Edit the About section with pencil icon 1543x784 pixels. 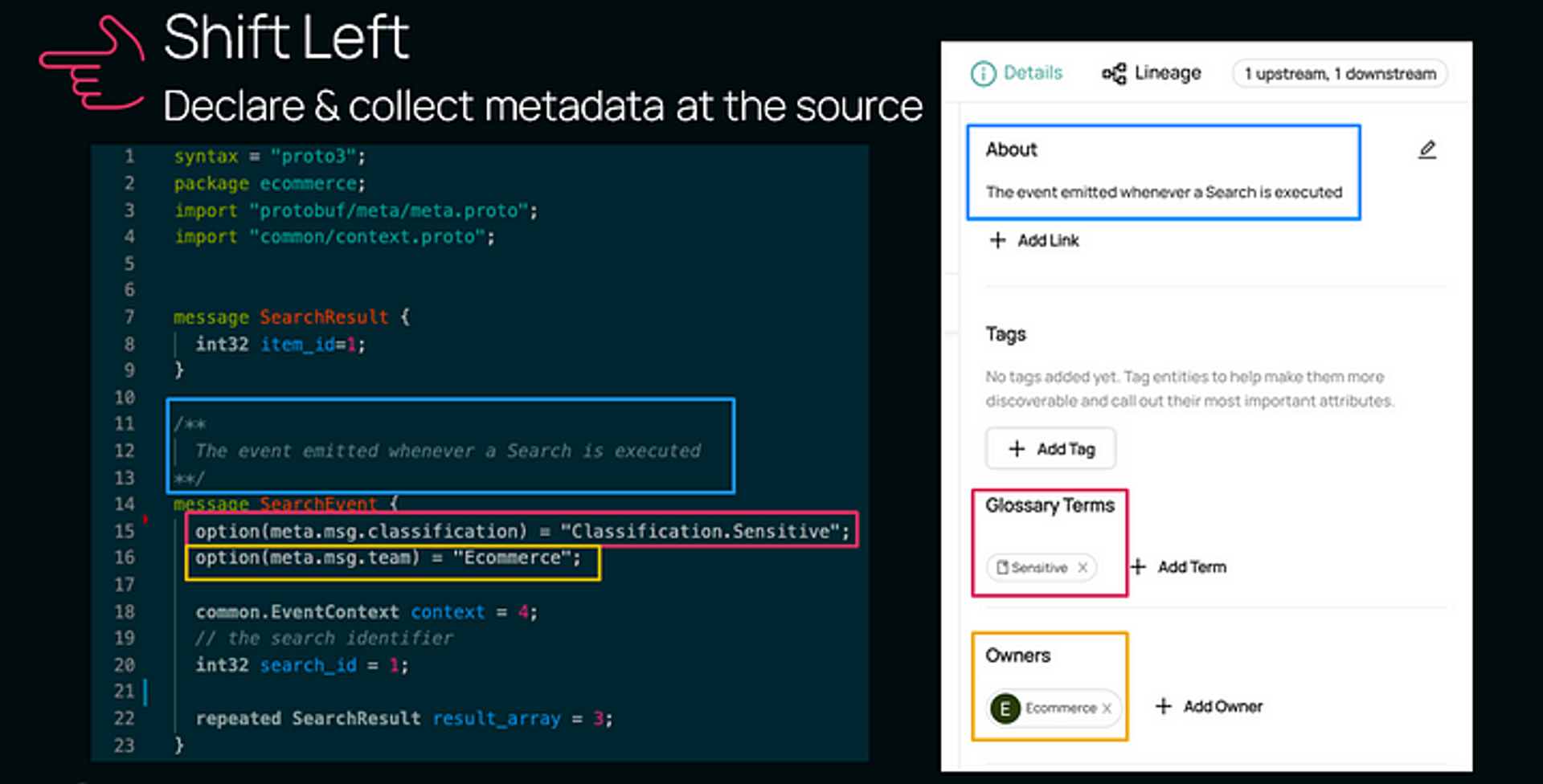pos(1427,149)
